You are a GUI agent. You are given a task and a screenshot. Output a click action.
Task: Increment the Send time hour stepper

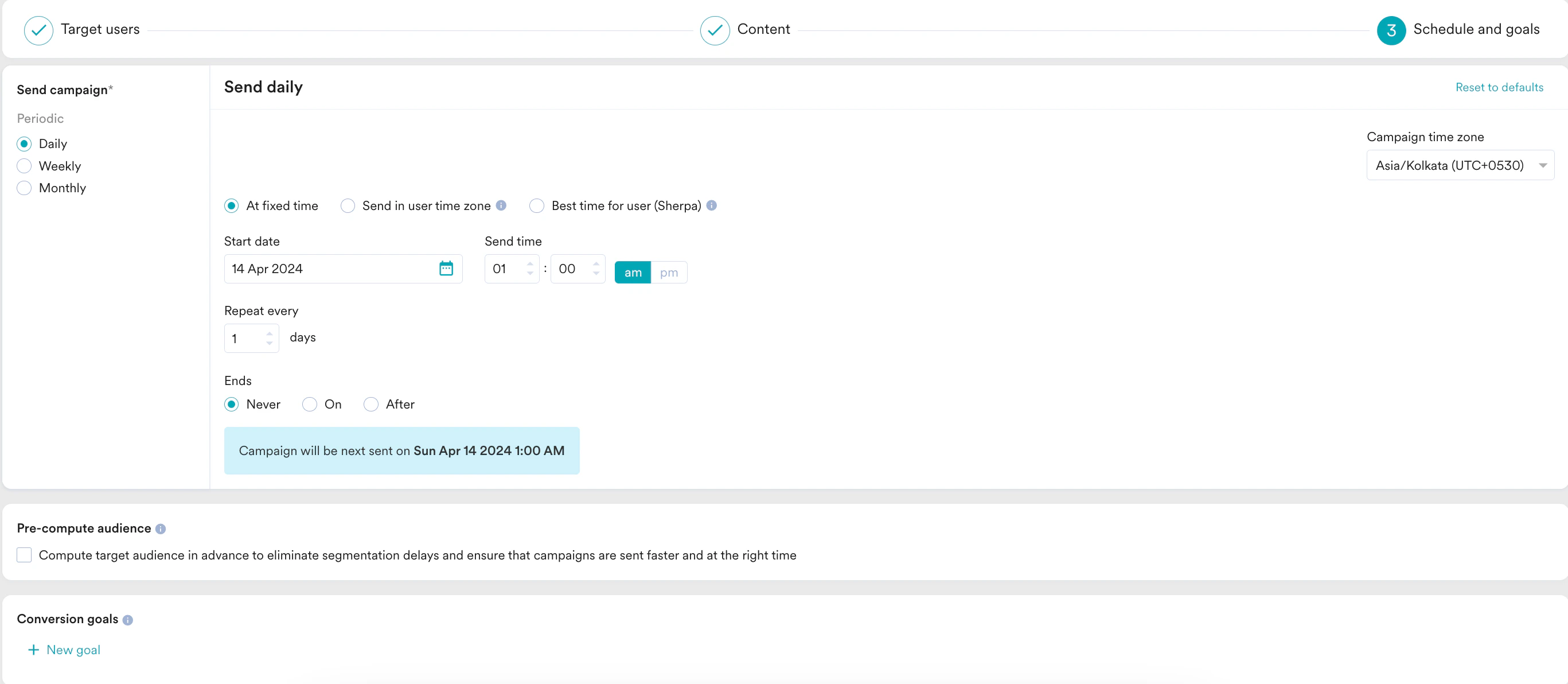pyautogui.click(x=529, y=264)
